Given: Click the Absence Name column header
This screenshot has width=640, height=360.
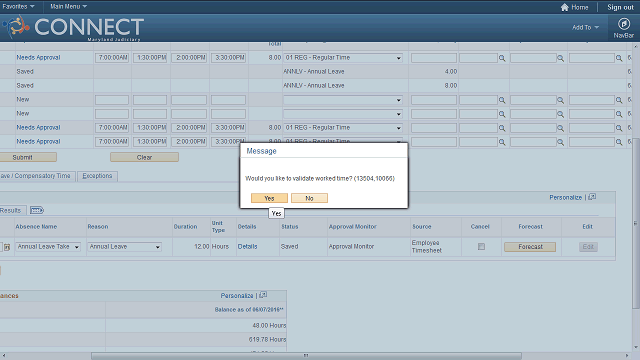Looking at the screenshot, I should tap(36, 227).
